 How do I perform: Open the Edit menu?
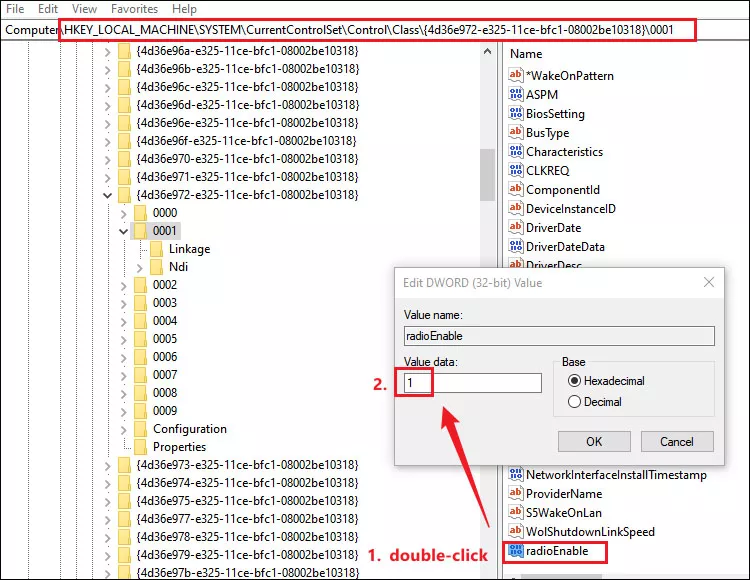pos(48,9)
